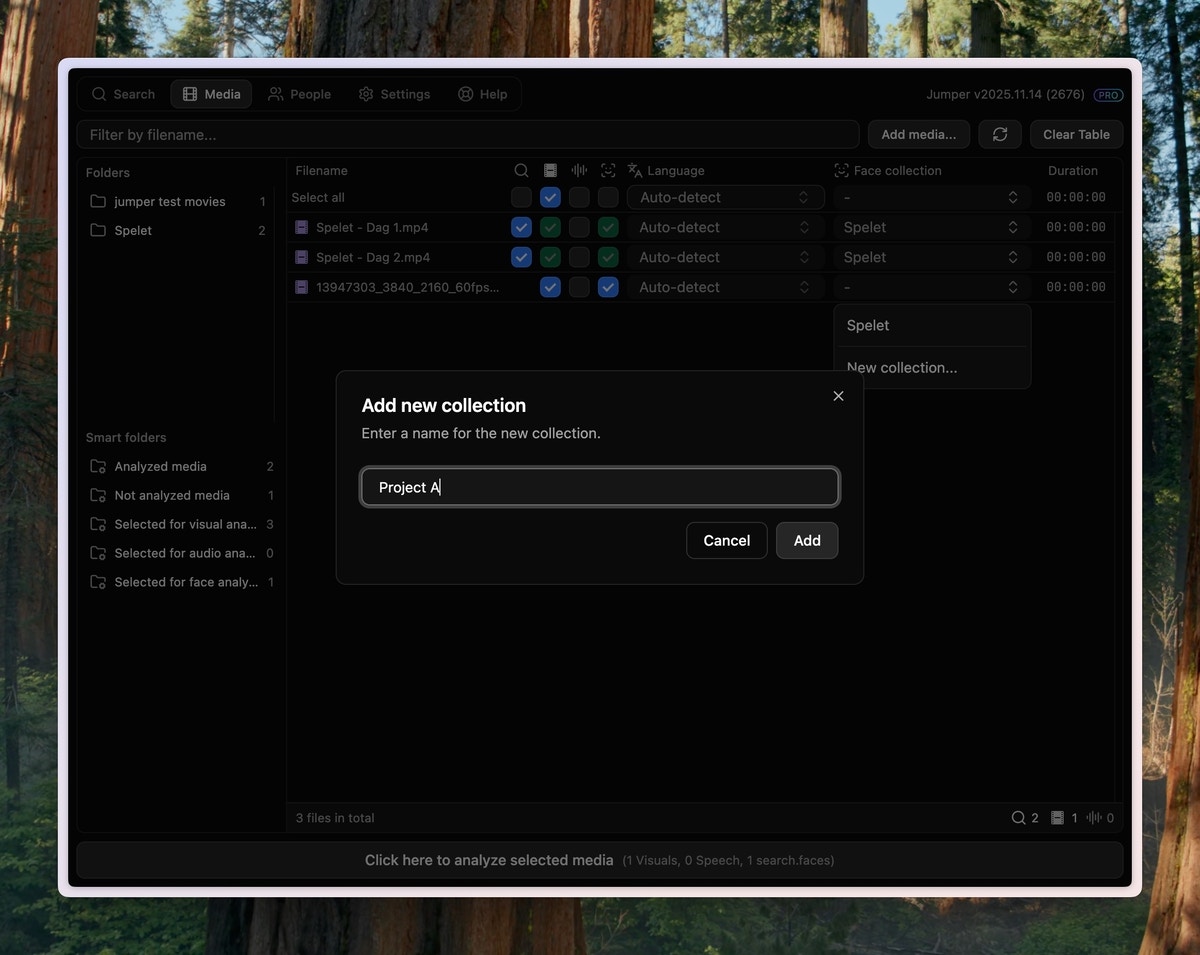The width and height of the screenshot is (1200, 955).
Task: Click the Analyzed media smart folder icon
Action: [x=98, y=467]
